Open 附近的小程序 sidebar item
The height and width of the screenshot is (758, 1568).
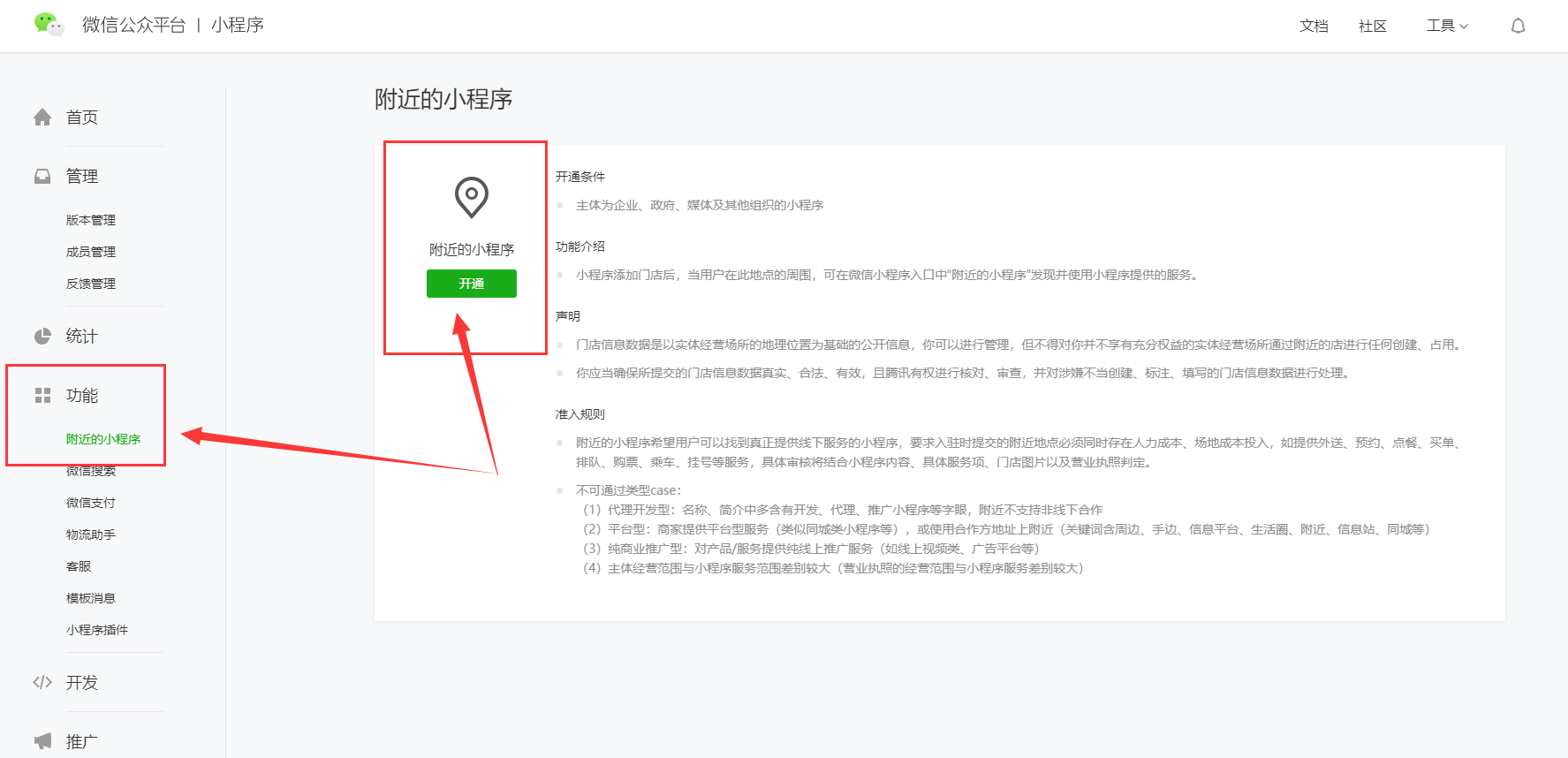pos(103,439)
